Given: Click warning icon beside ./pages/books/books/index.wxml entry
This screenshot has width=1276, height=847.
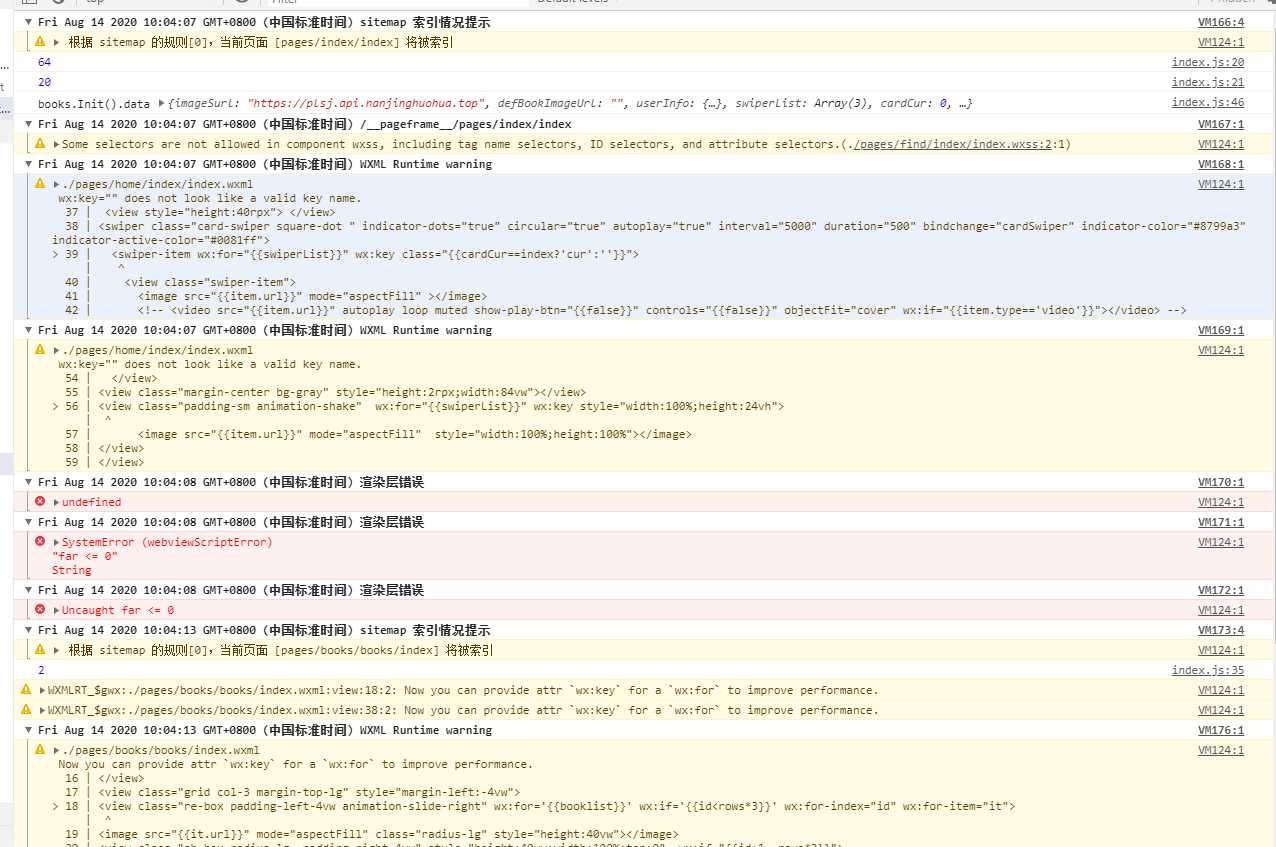Looking at the screenshot, I should [x=40, y=750].
